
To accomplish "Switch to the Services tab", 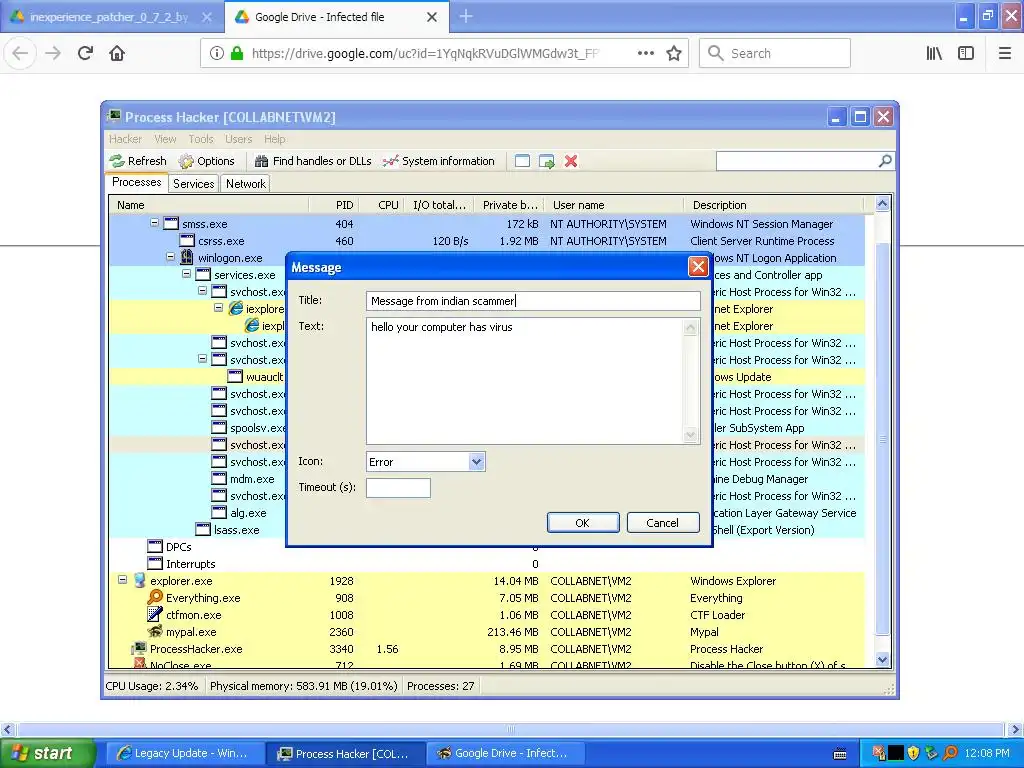I will pyautogui.click(x=193, y=184).
